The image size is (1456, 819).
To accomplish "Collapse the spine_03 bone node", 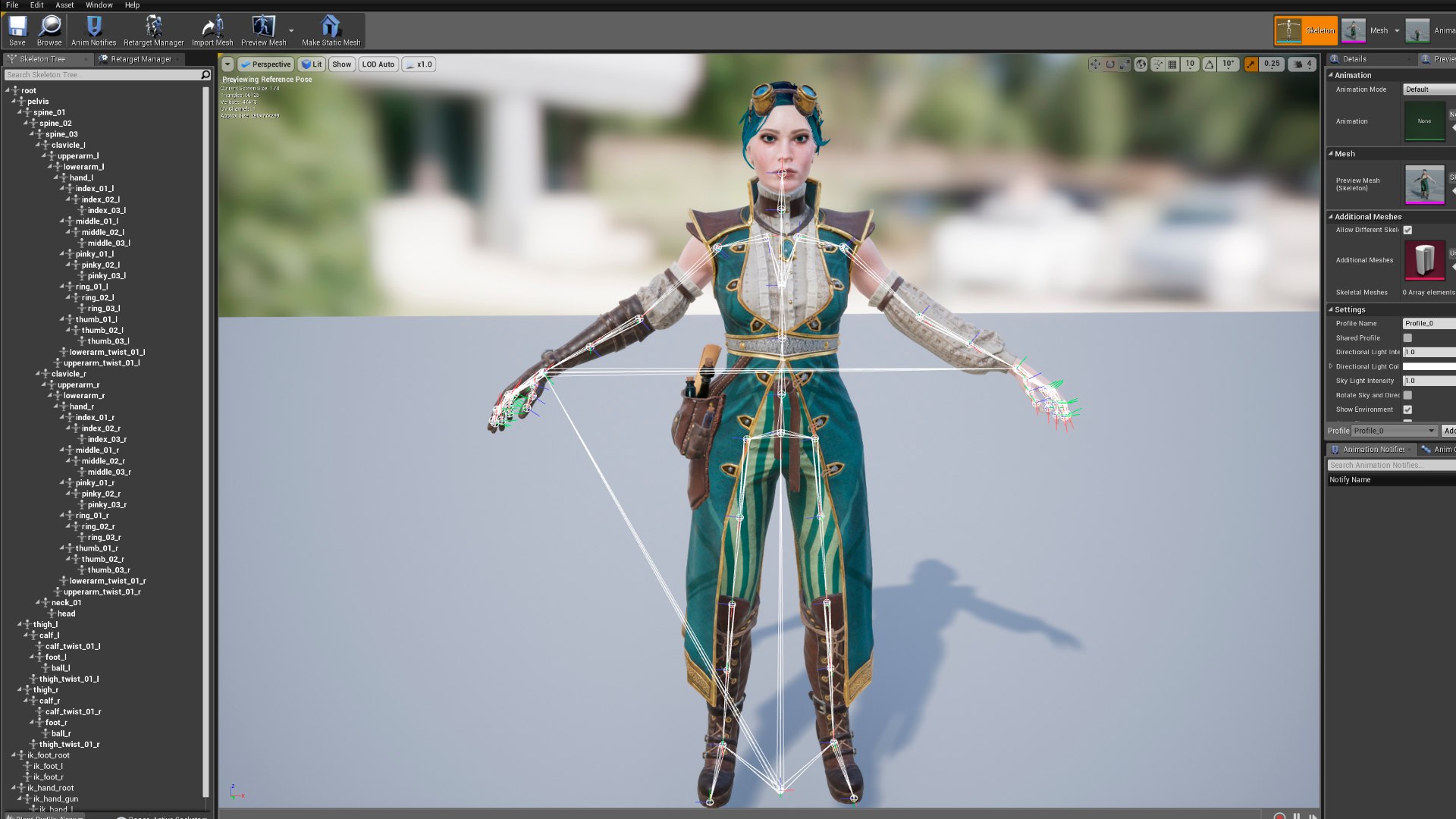I will point(33,134).
